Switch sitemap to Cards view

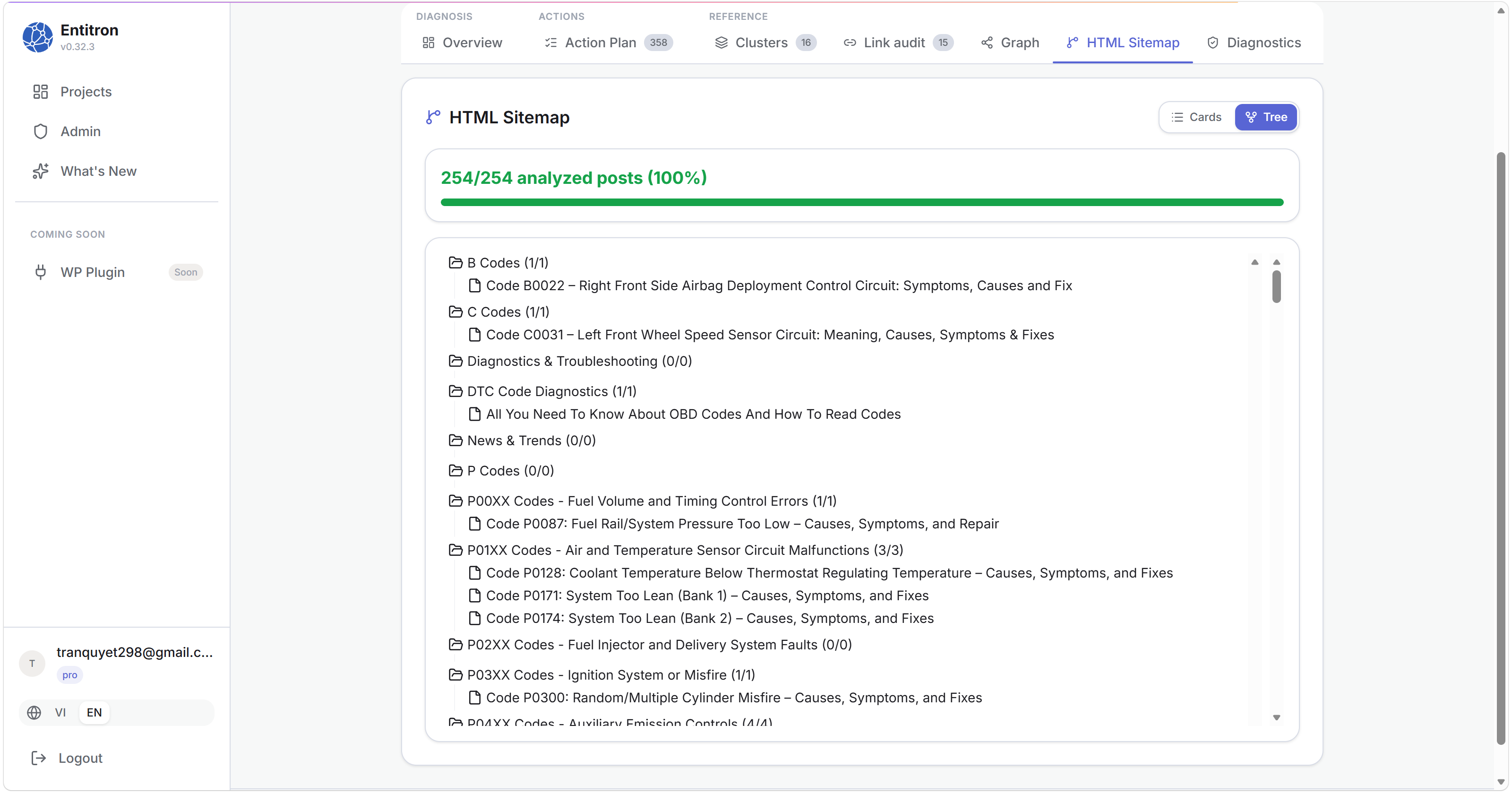[x=1197, y=117]
